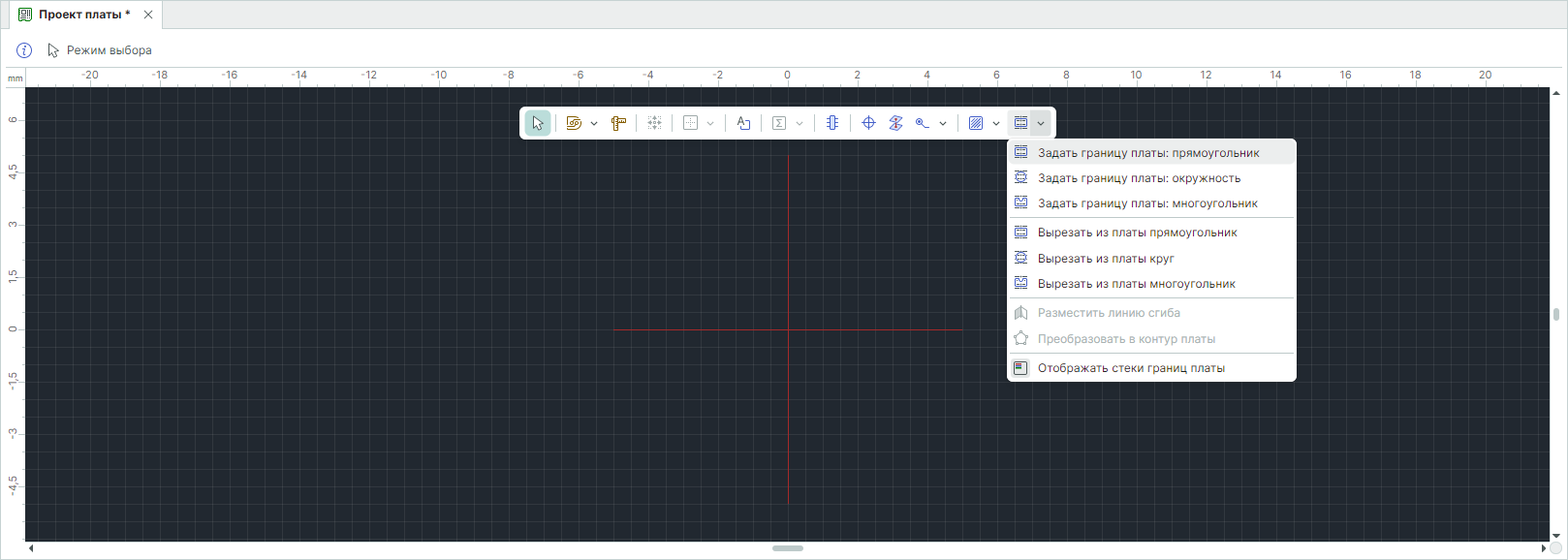Click the board outline tool icon
The image size is (1568, 560).
point(1020,123)
